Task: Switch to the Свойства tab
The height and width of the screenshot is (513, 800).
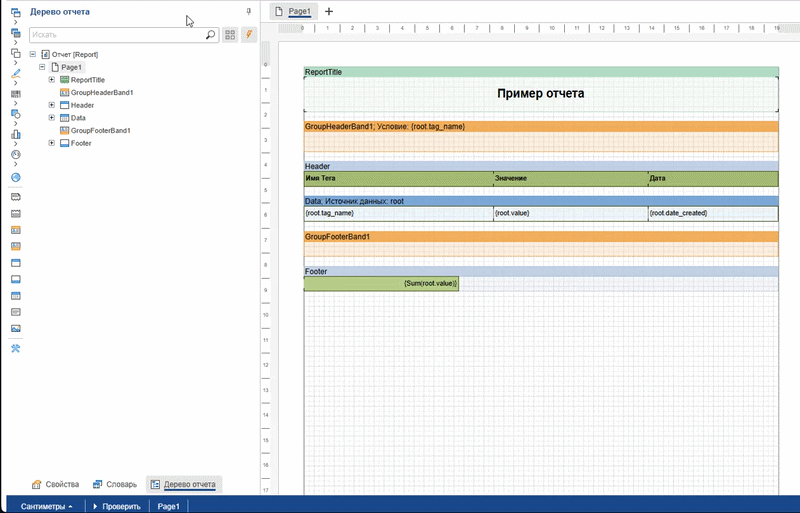Action: [54, 484]
